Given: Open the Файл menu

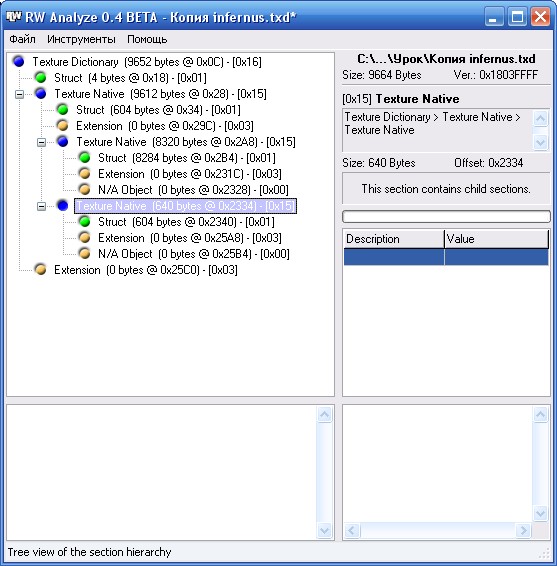Looking at the screenshot, I should coord(22,39).
